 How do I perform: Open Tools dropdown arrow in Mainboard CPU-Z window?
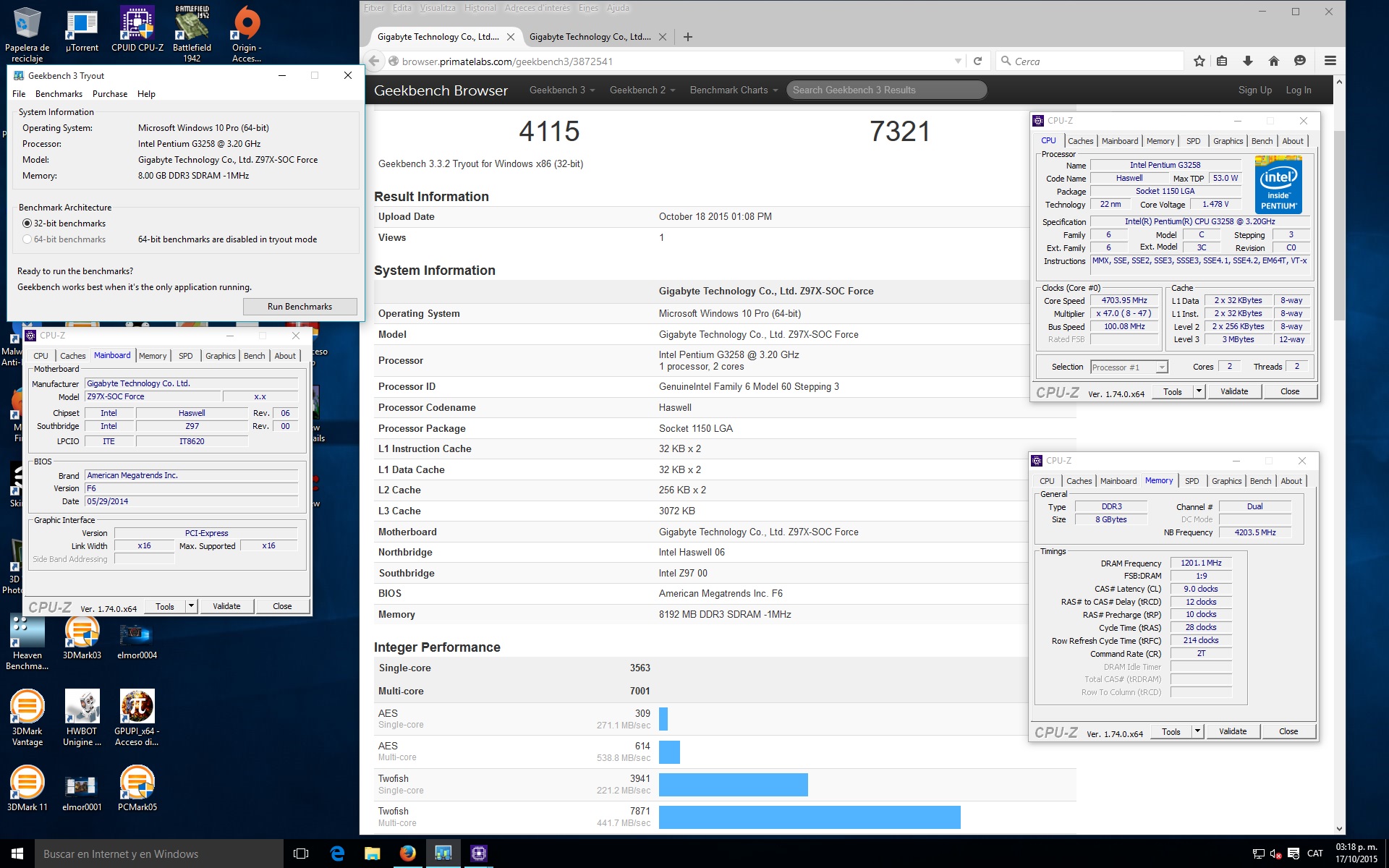191,606
